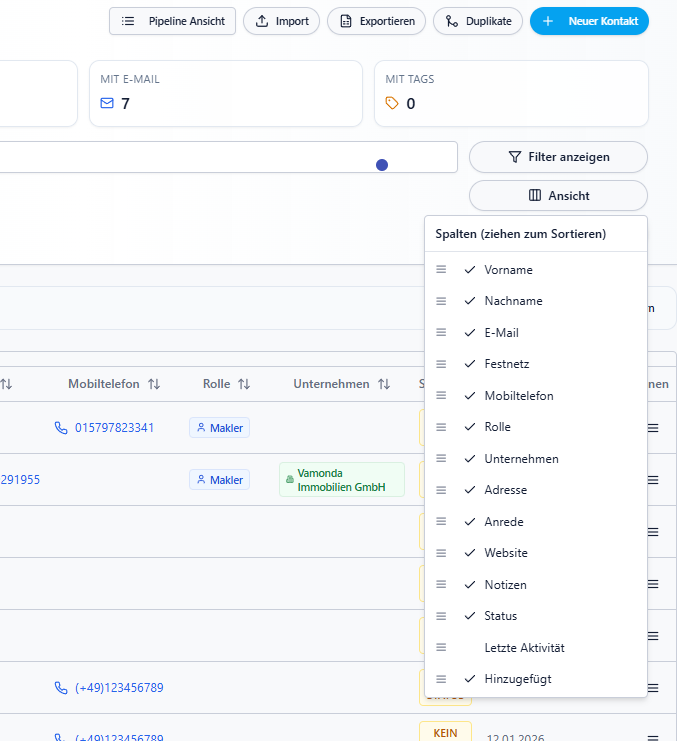Click into the contact search field
Image resolution: width=677 pixels, height=741 pixels.
(x=200, y=157)
